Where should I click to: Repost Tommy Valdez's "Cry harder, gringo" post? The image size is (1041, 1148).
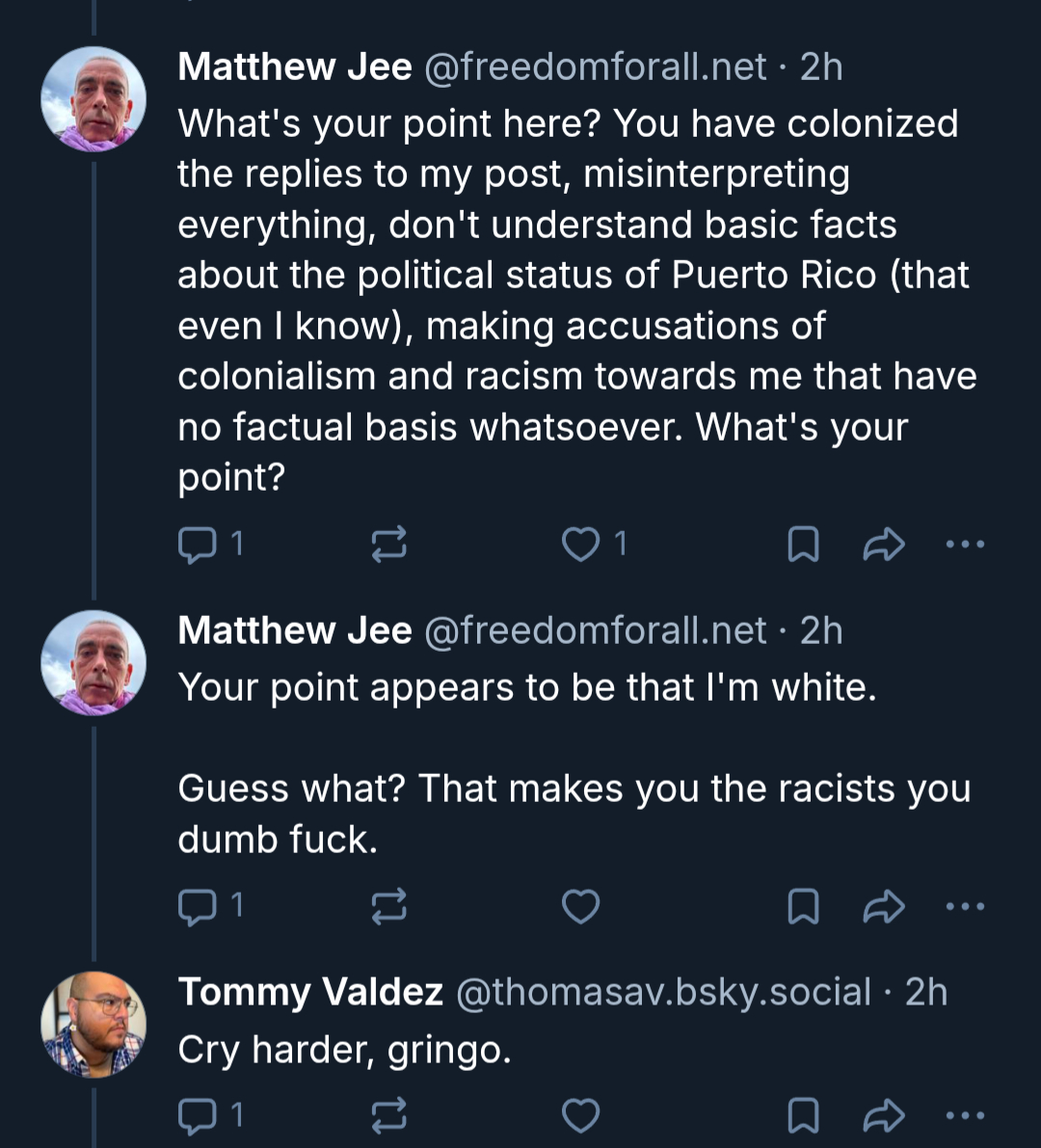click(389, 1115)
